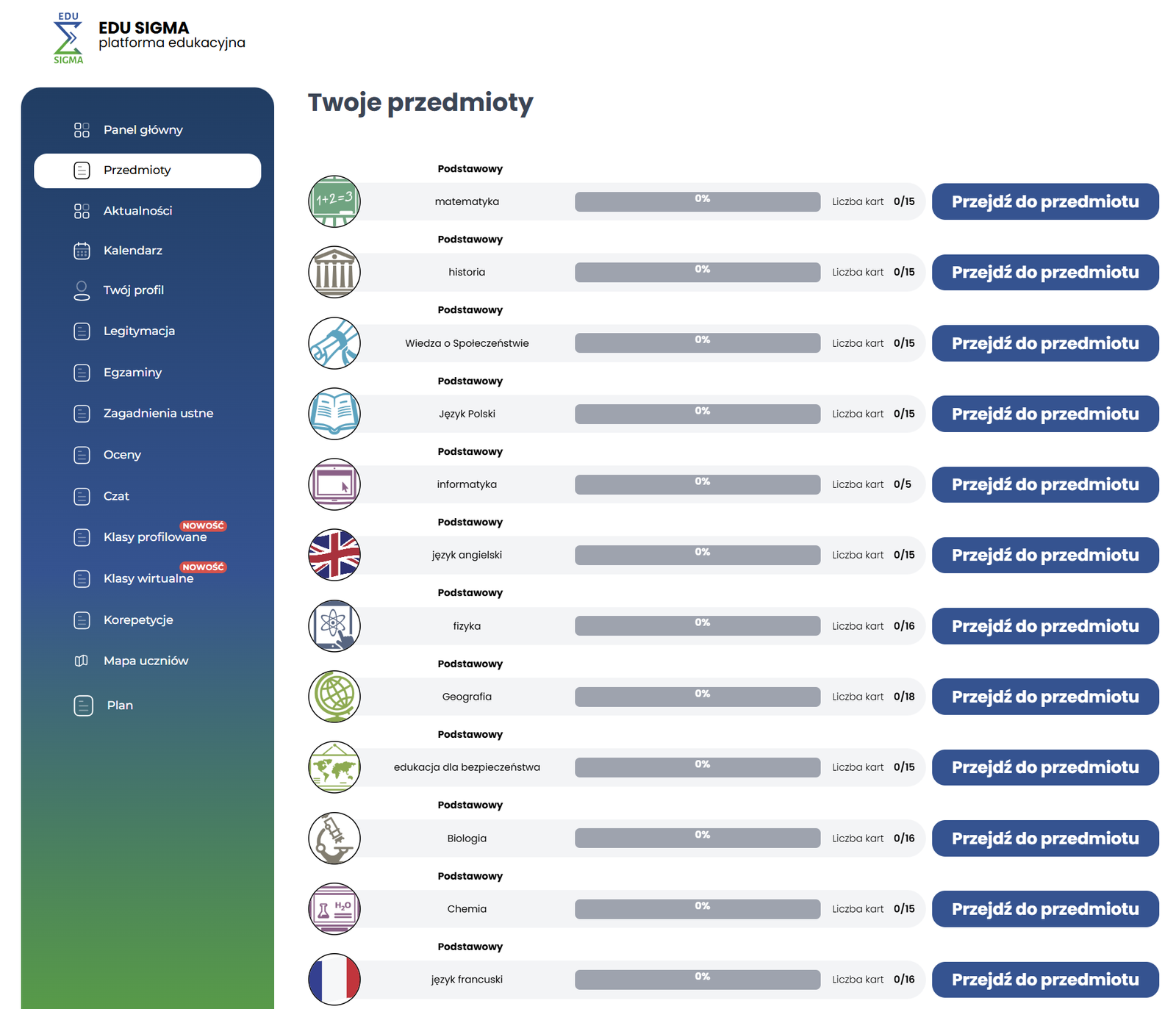Click the Geografia globe icon
The width and height of the screenshot is (1176, 1009).
click(x=334, y=697)
